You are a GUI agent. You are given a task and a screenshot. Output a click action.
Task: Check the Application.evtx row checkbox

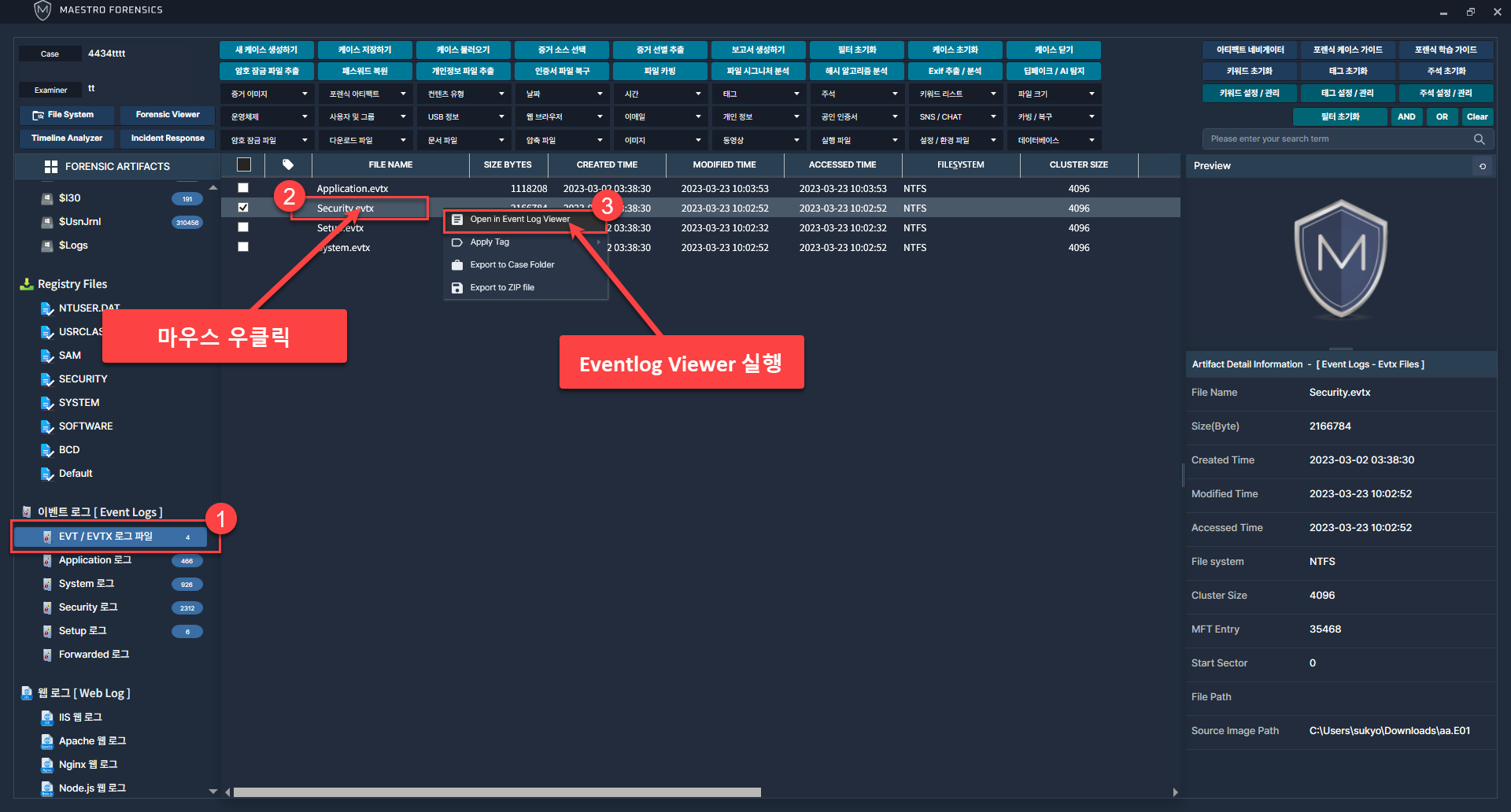click(x=243, y=188)
